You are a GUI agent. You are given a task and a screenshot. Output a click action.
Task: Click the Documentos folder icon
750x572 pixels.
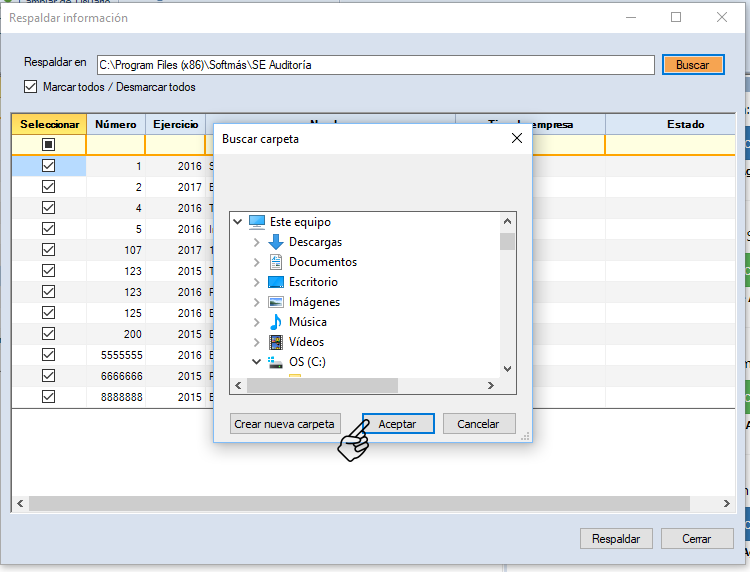click(x=276, y=262)
